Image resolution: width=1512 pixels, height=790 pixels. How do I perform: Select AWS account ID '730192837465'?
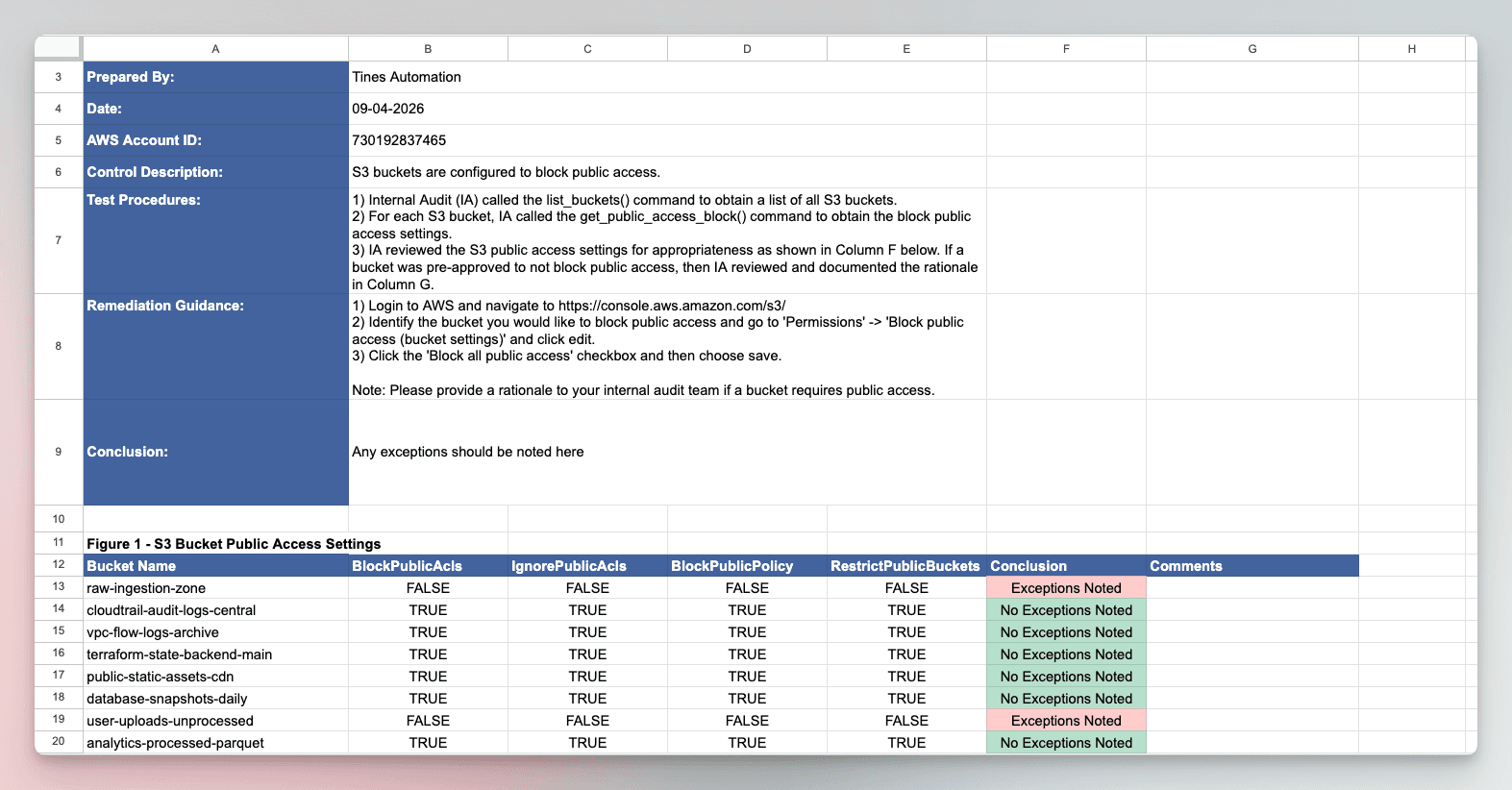tap(667, 140)
